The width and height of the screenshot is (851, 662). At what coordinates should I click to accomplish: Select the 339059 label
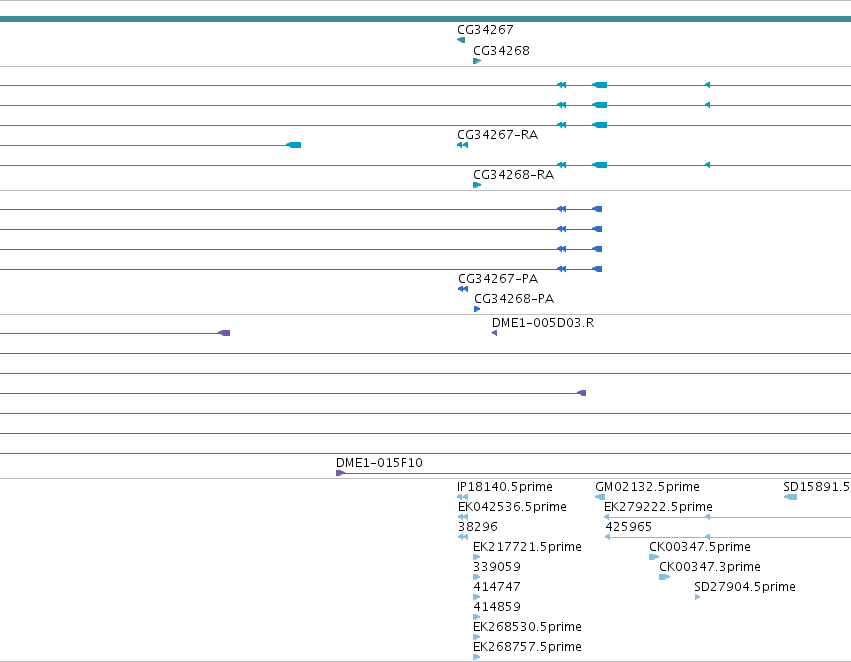click(x=497, y=567)
